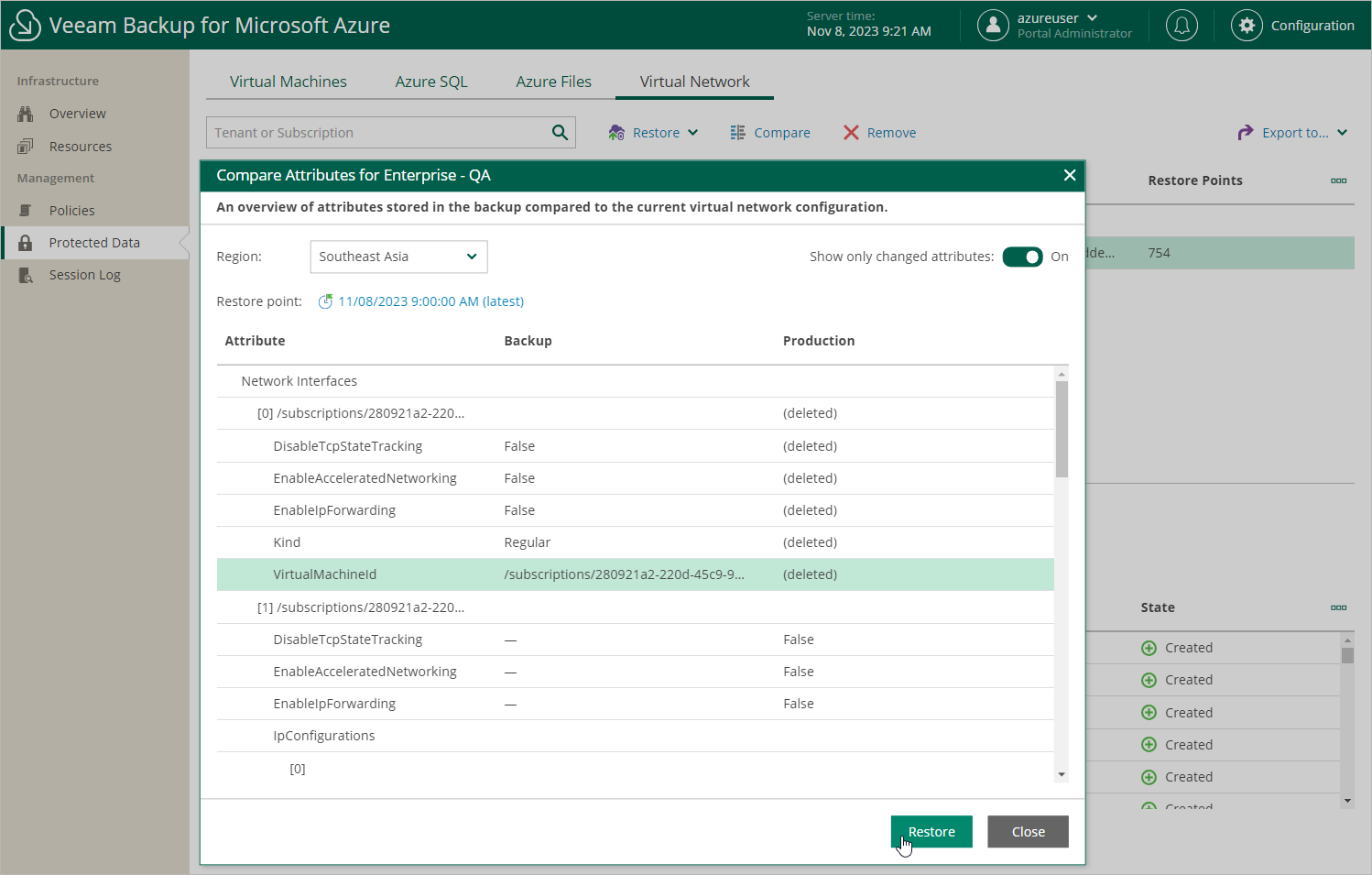Click the attributes scrollbar down arrow

pos(1062,775)
